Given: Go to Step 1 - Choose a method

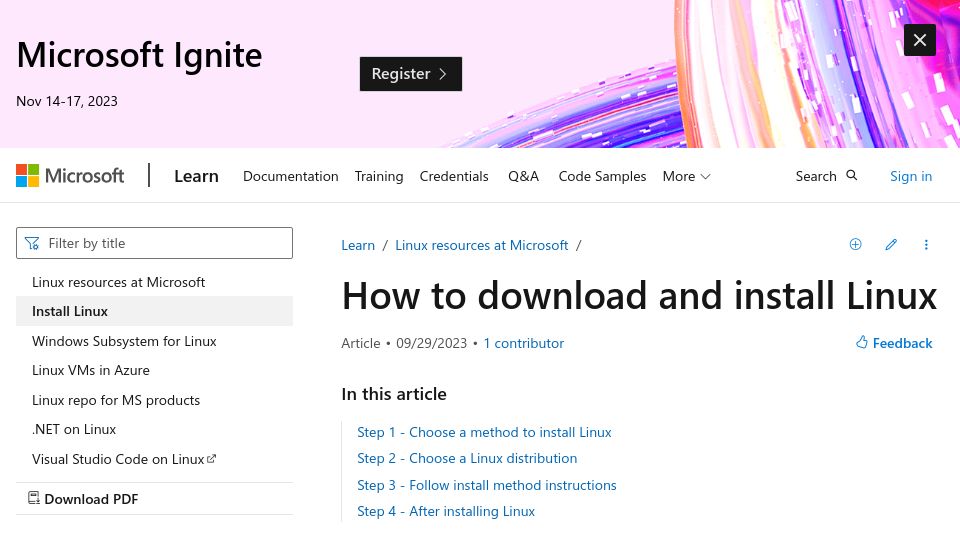Looking at the screenshot, I should pos(484,432).
